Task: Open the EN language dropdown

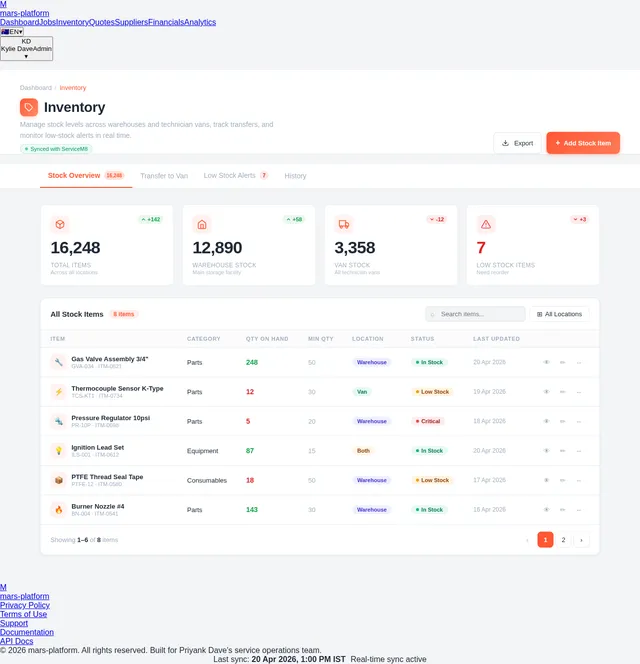Action: point(12,32)
